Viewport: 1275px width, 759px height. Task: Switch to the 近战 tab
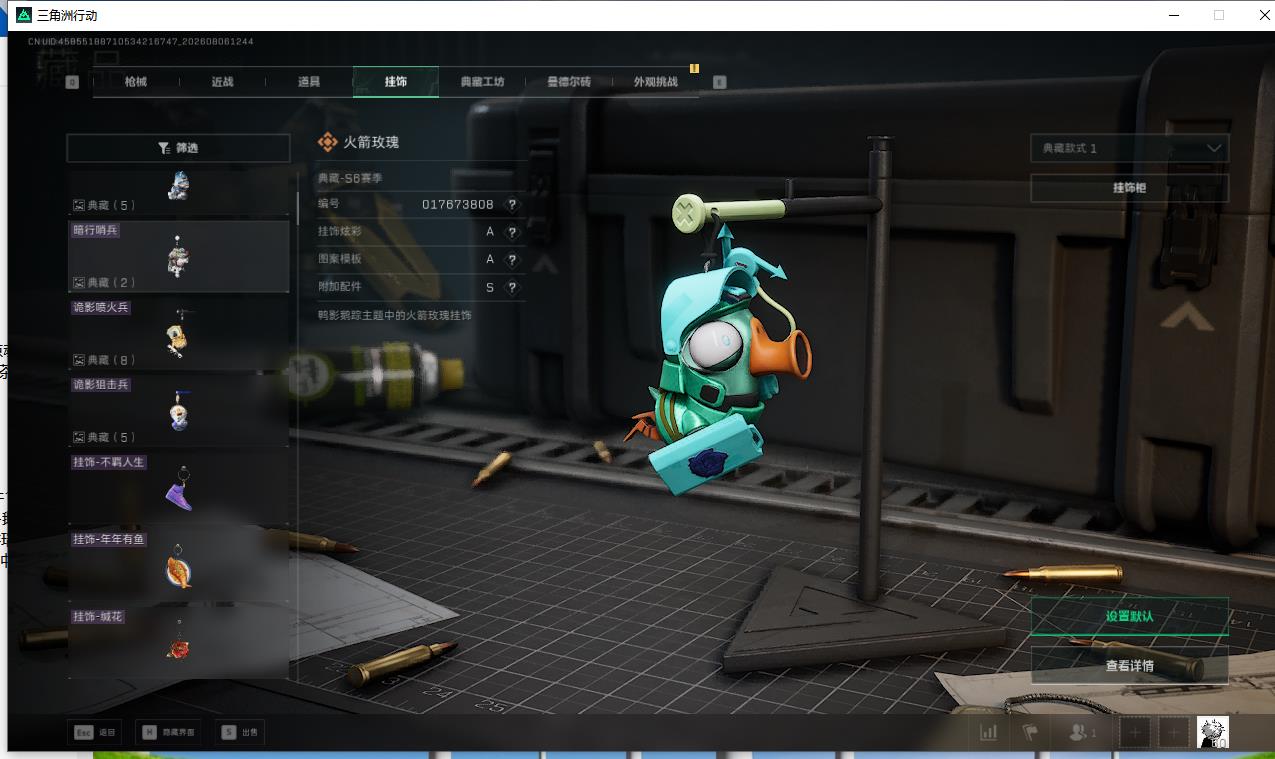[x=222, y=82]
